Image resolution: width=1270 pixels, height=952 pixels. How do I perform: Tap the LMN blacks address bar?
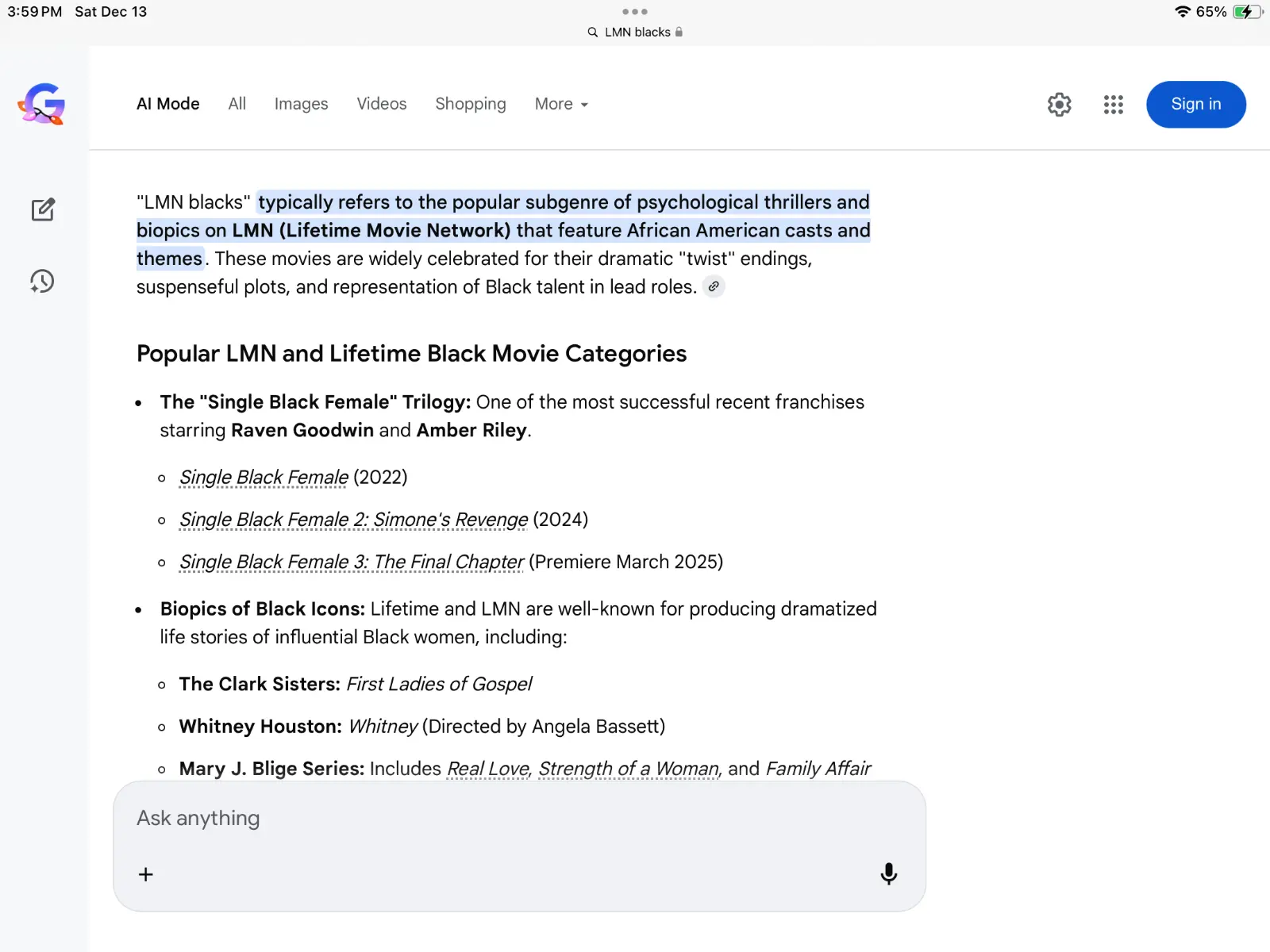(x=635, y=33)
